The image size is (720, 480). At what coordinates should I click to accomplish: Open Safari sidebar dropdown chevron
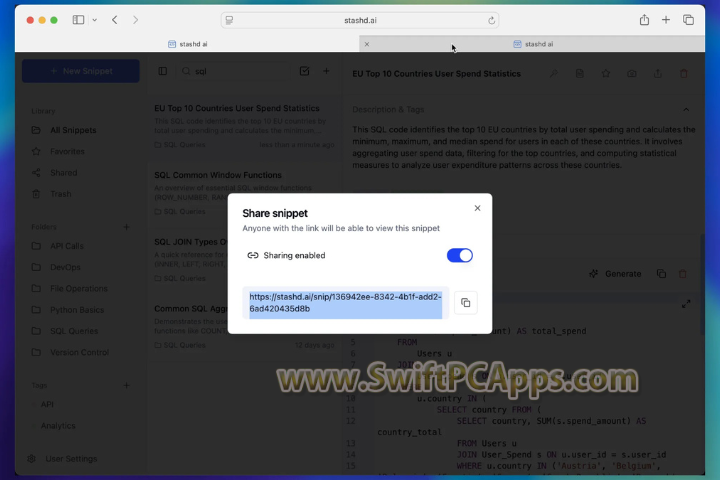[94, 20]
